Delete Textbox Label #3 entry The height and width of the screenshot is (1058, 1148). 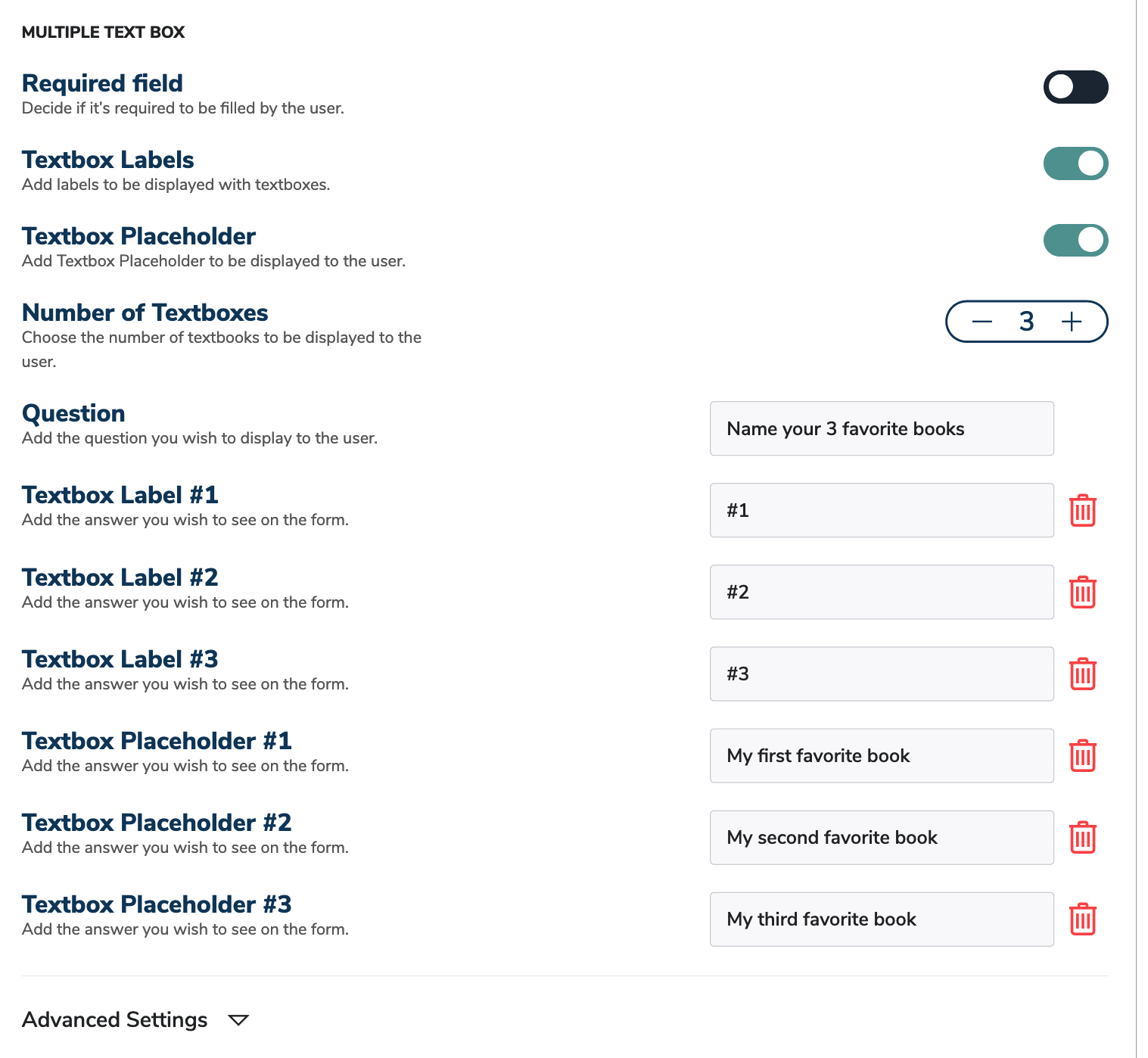[1083, 674]
